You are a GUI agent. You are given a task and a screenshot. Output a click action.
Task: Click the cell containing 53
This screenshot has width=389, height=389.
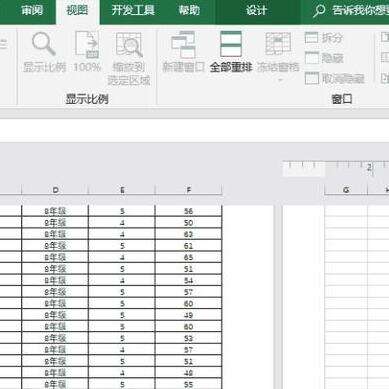(189, 338)
